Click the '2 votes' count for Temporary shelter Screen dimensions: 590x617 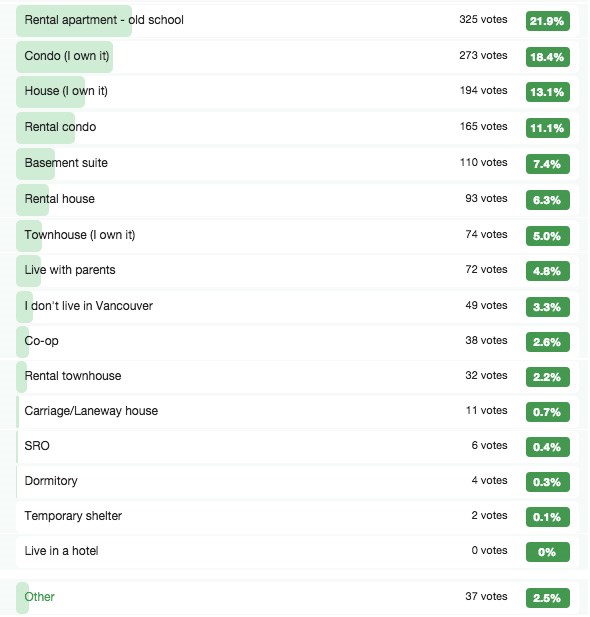click(x=489, y=515)
